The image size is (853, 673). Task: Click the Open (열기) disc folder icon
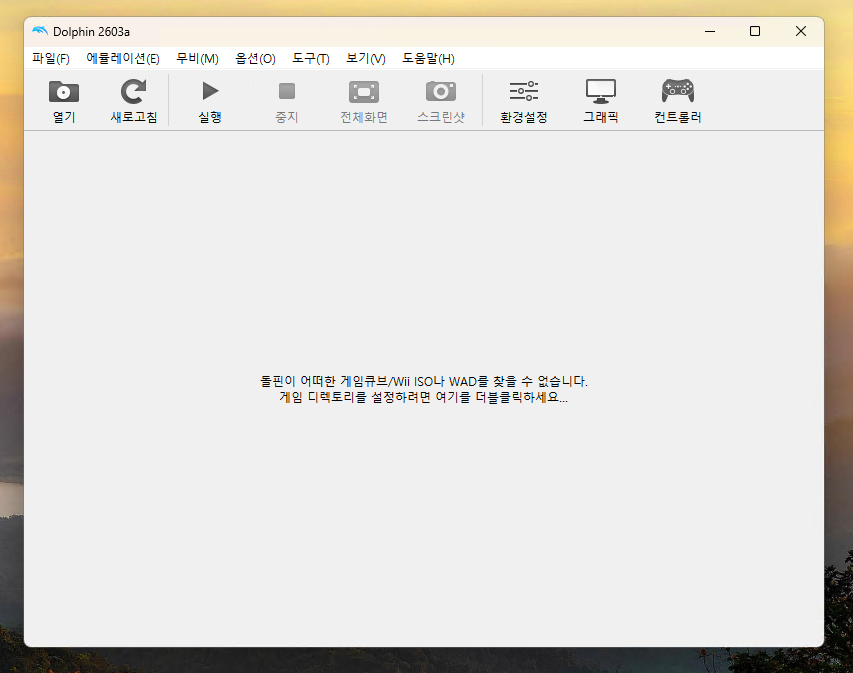(x=64, y=93)
